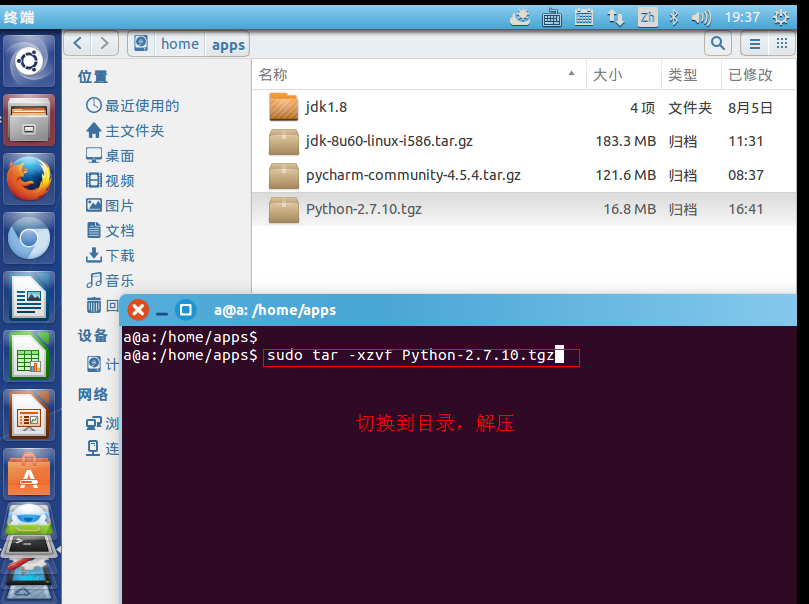Select the apps path segment
The height and width of the screenshot is (604, 809).
coord(228,44)
